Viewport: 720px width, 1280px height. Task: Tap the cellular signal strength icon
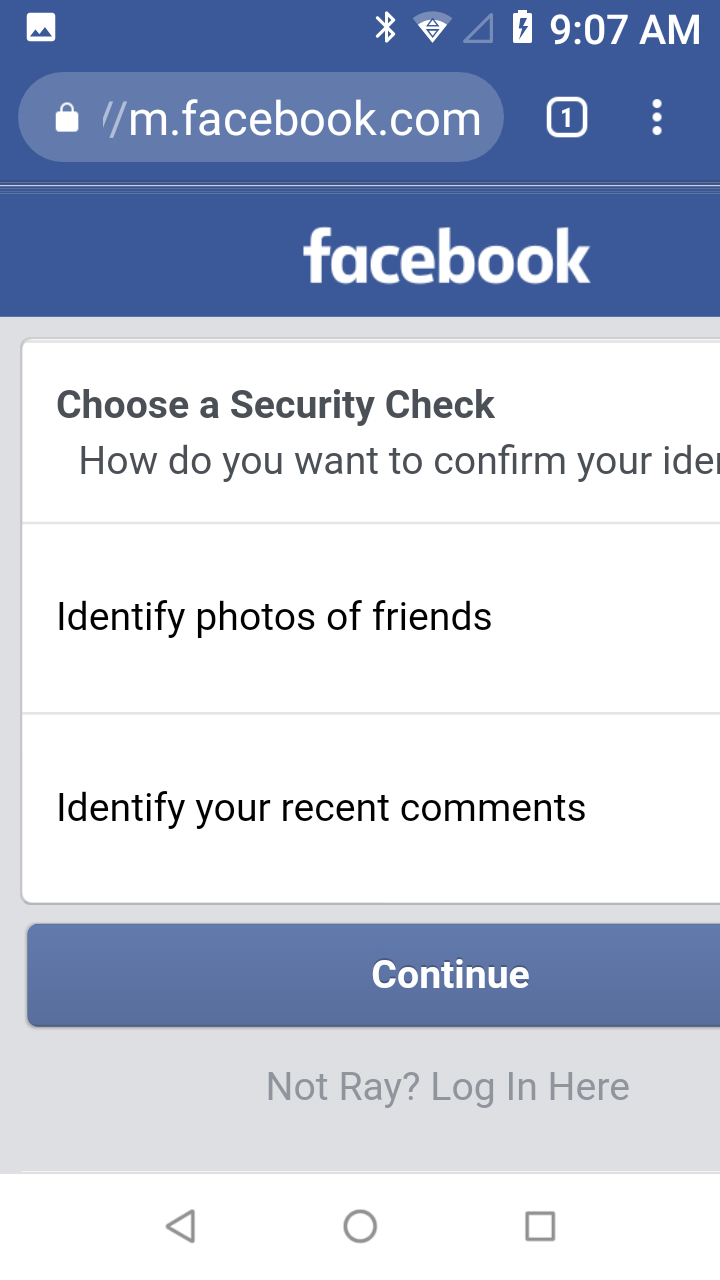478,29
